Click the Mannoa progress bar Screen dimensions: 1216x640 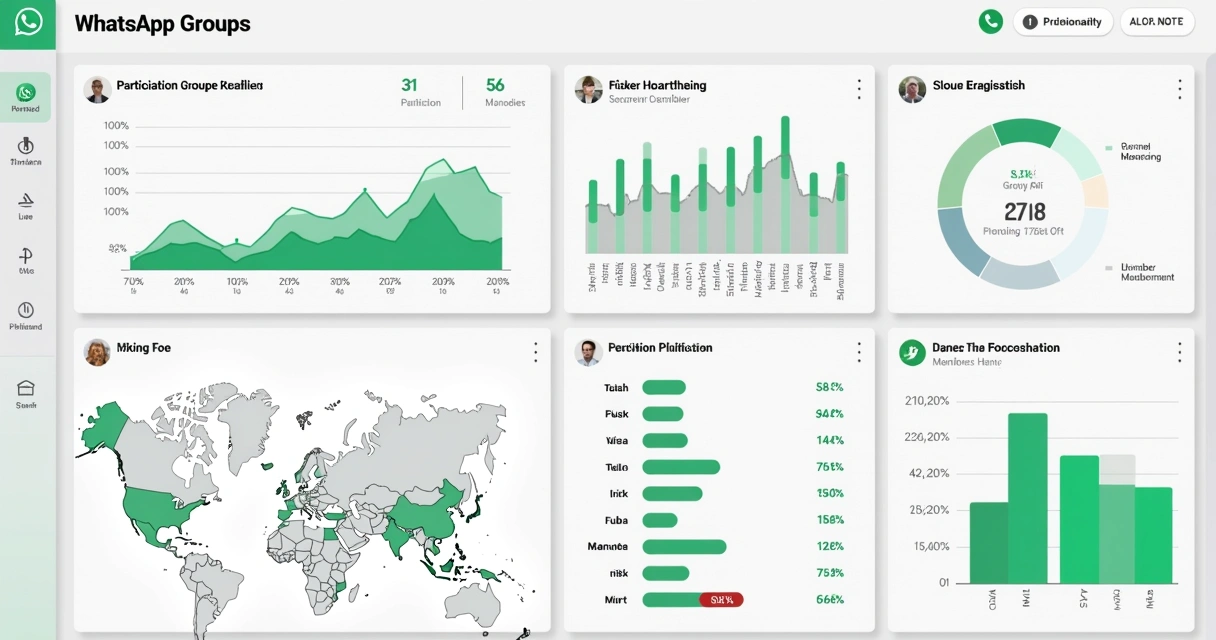click(684, 547)
